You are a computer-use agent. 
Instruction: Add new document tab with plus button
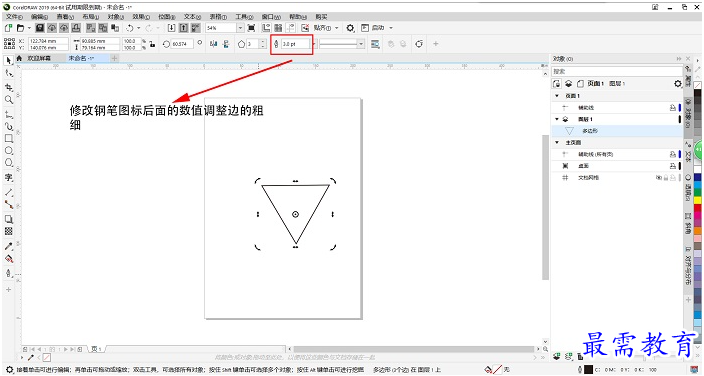(114, 58)
